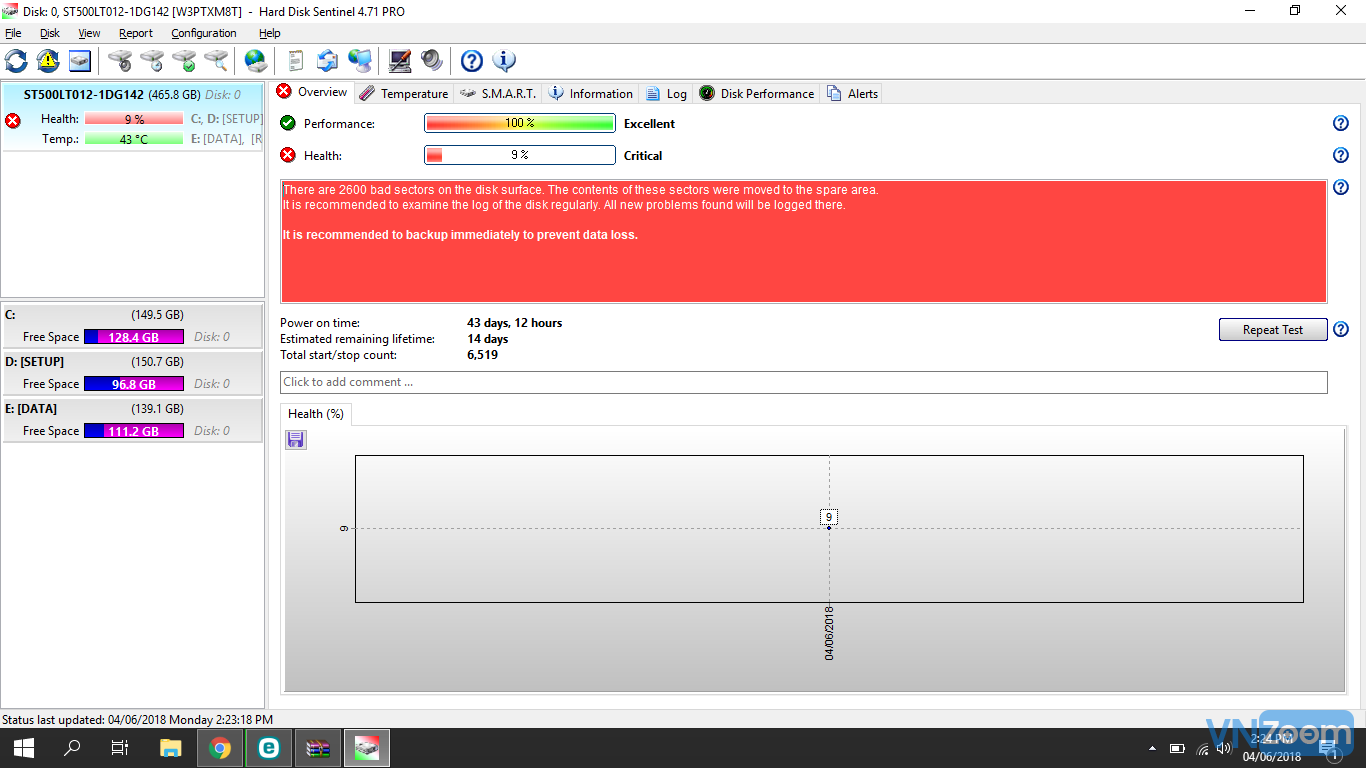Click the Repeat Test button

1272,329
